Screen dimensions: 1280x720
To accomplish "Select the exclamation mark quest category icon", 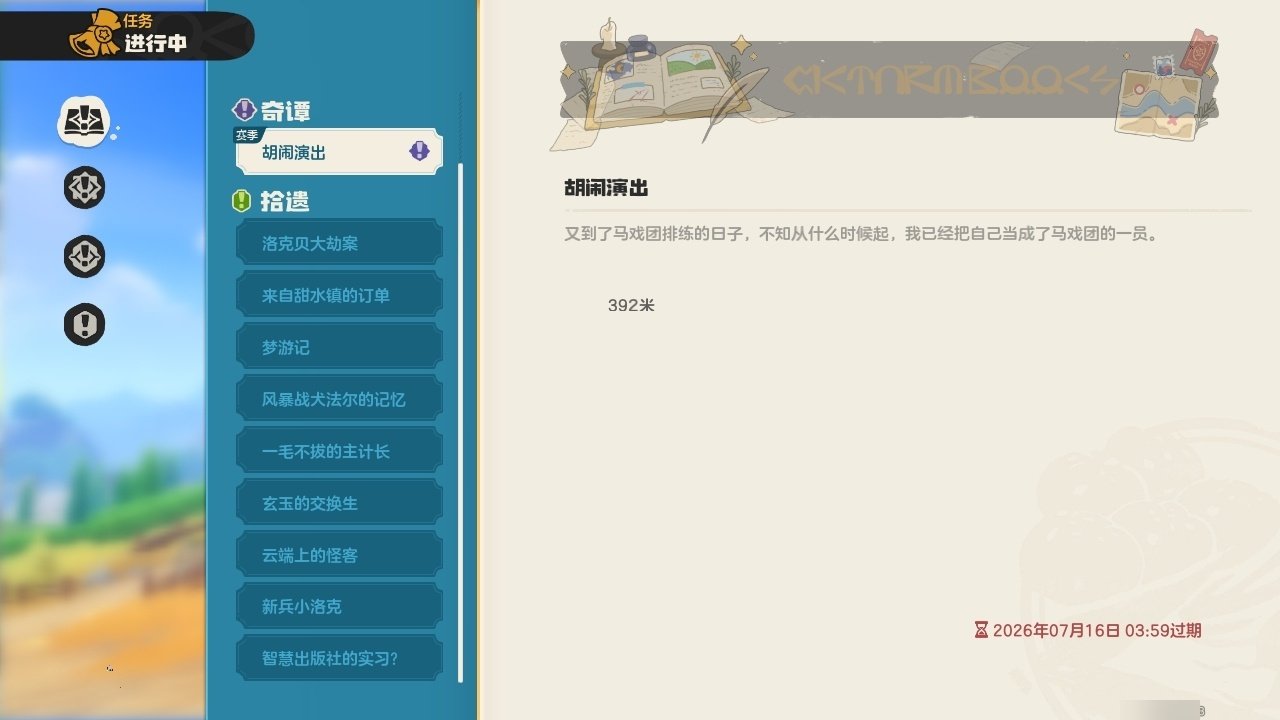I will pos(85,325).
